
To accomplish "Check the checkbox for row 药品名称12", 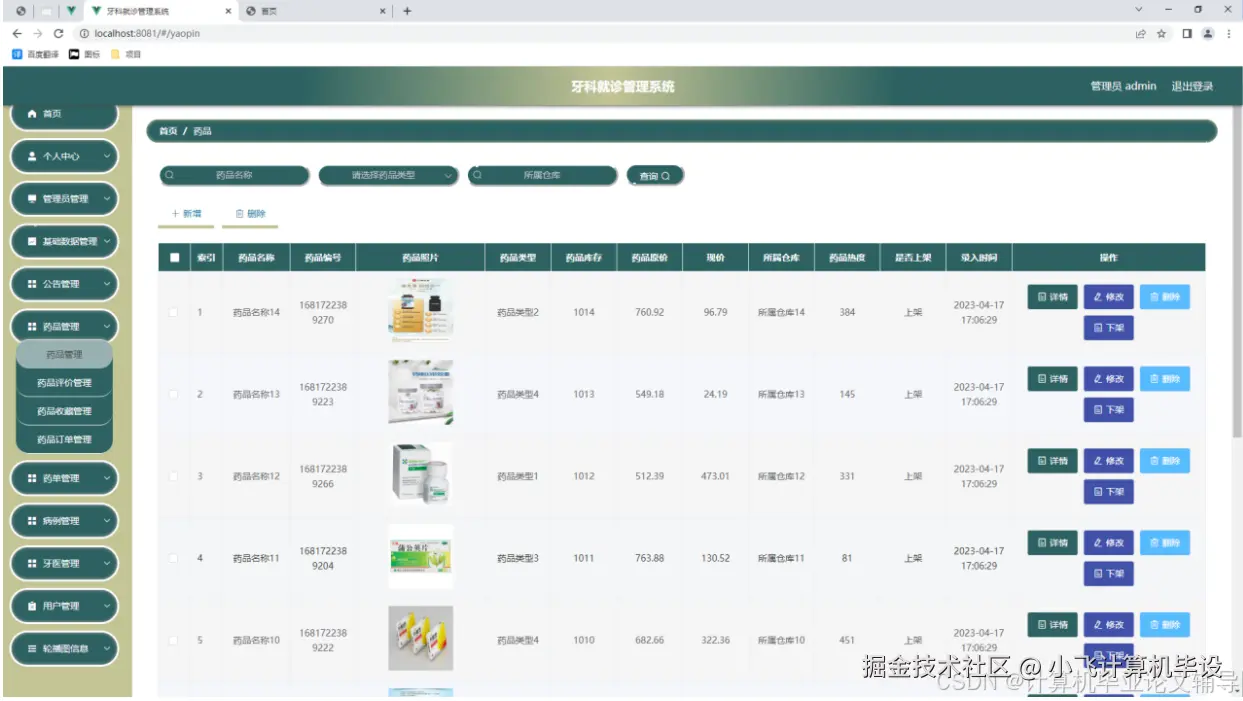I will tap(173, 475).
